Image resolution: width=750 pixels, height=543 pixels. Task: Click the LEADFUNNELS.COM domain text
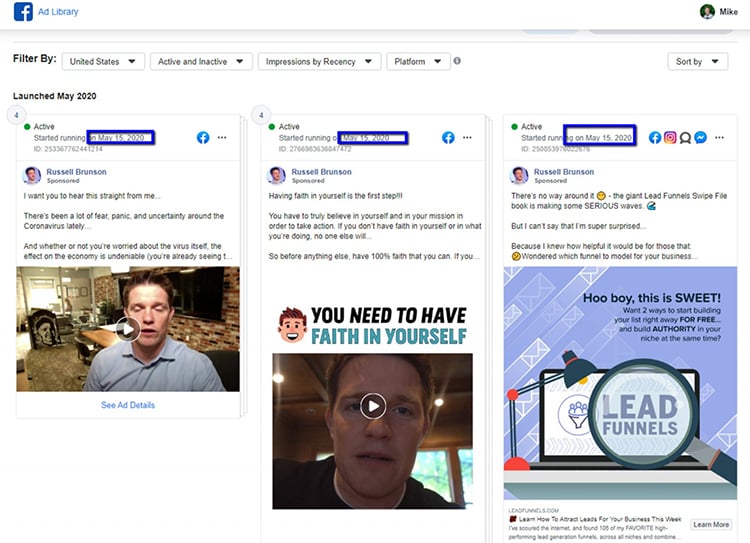click(x=533, y=510)
